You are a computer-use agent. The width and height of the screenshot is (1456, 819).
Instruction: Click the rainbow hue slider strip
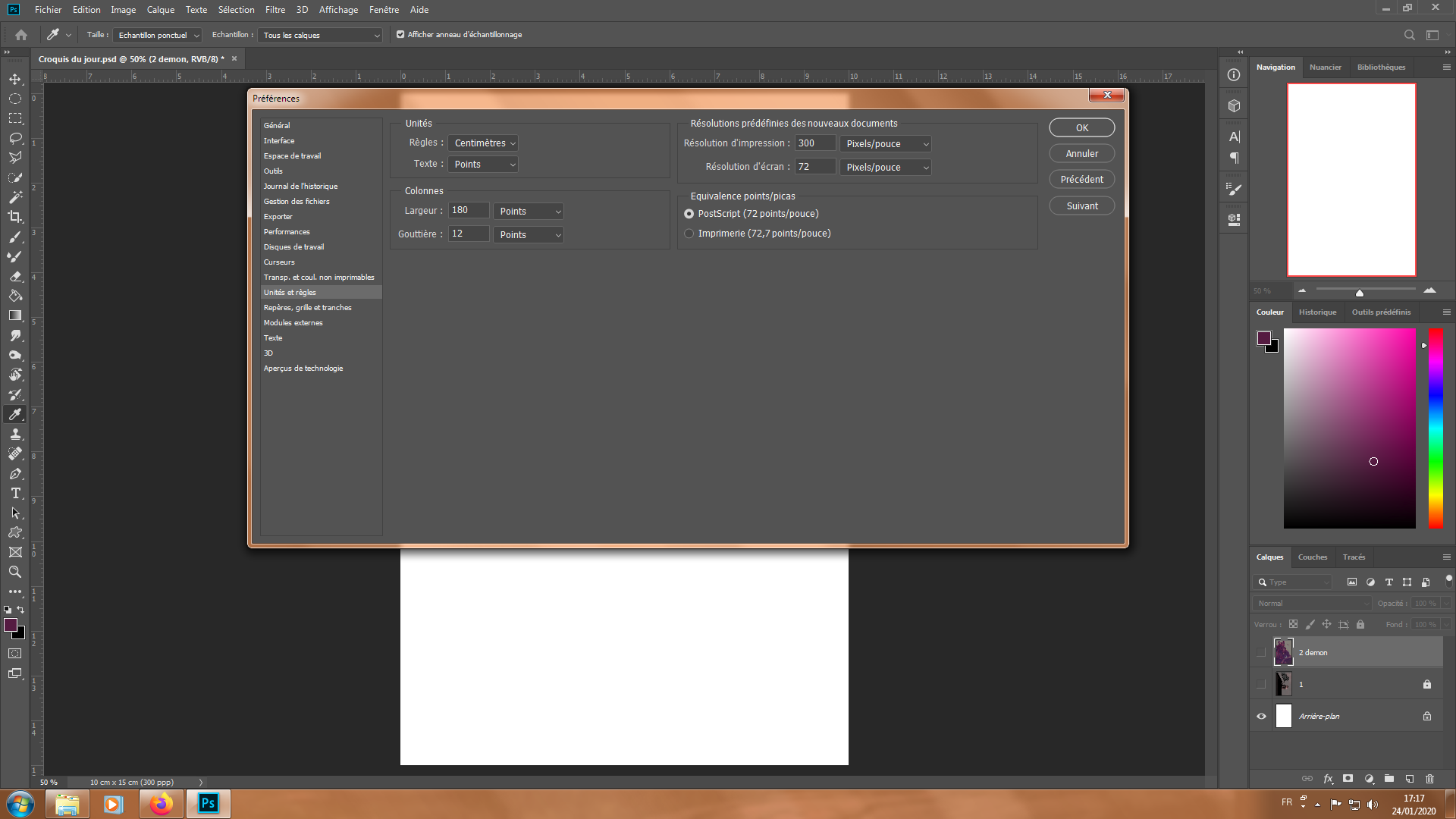point(1435,428)
